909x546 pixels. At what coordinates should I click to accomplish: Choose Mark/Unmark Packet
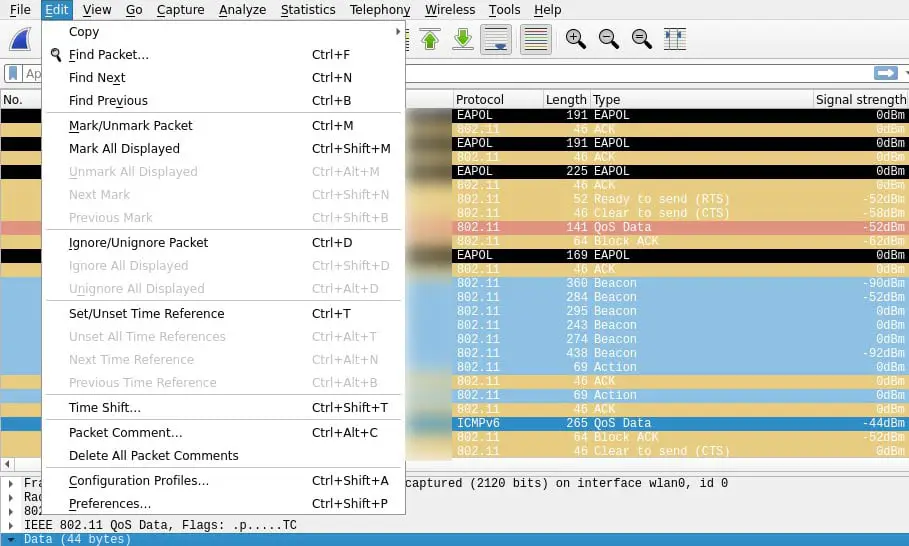coord(224,126)
